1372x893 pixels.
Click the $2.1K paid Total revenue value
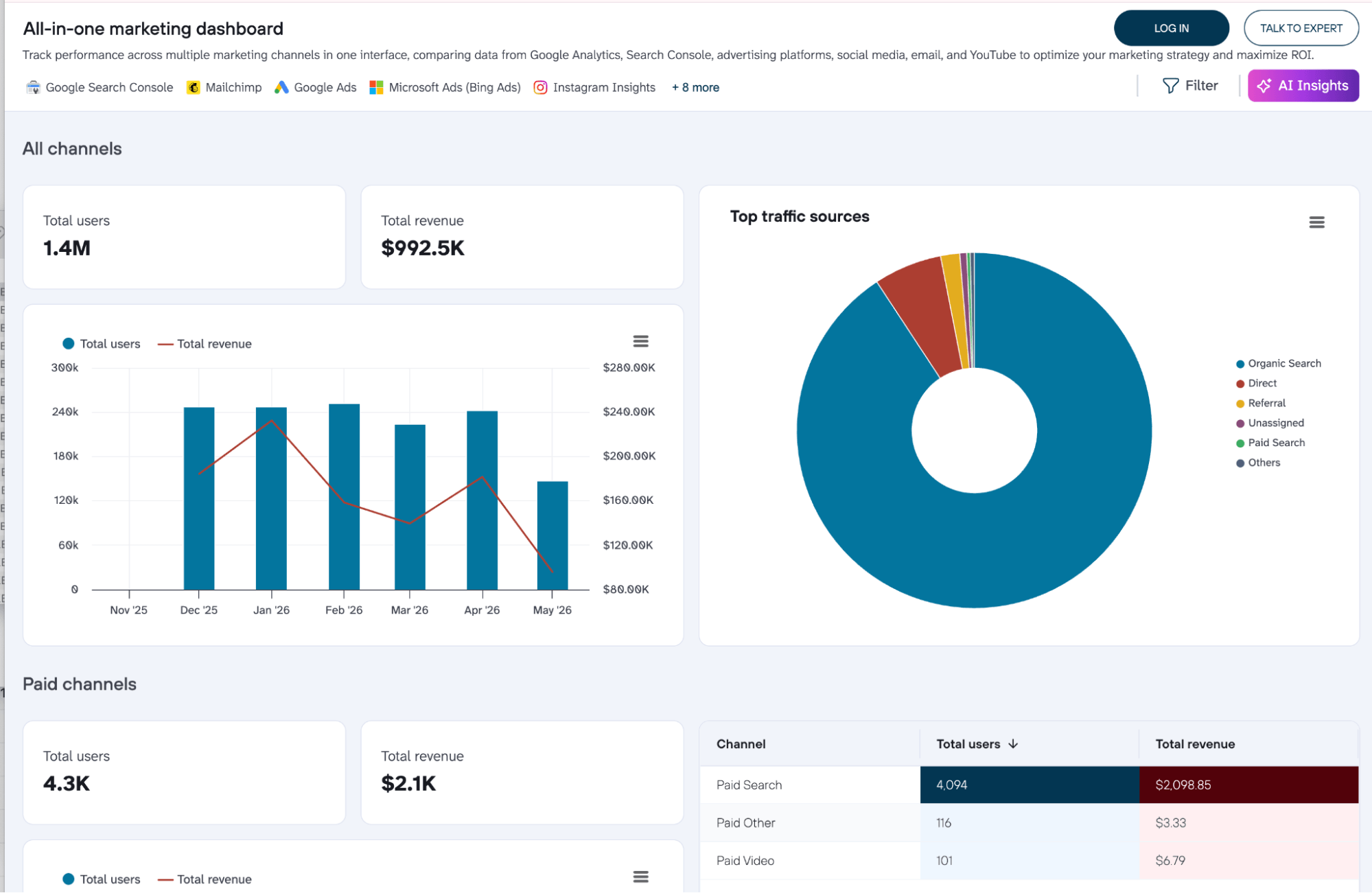click(408, 783)
